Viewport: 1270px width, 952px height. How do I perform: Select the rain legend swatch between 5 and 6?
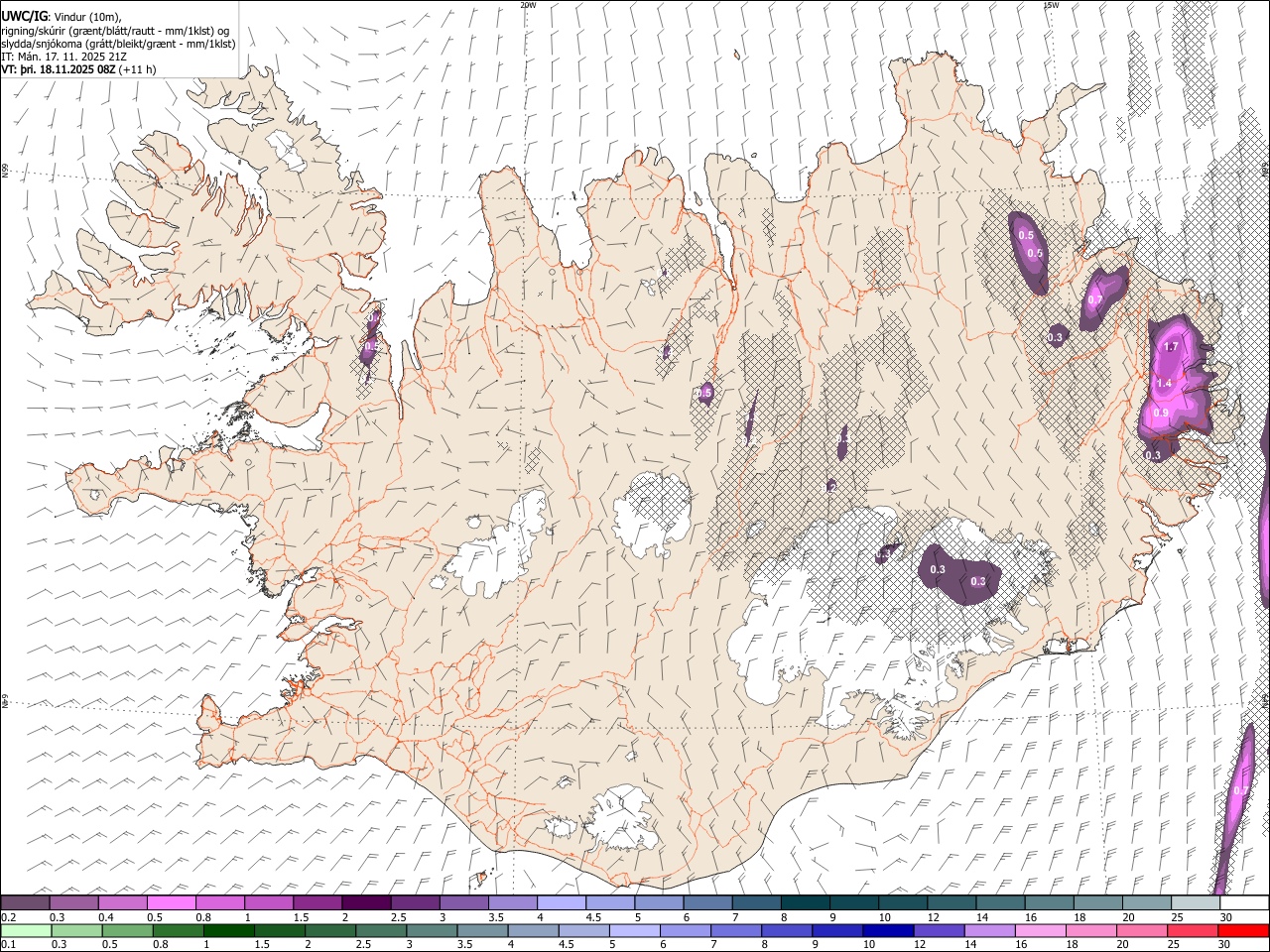click(x=634, y=930)
